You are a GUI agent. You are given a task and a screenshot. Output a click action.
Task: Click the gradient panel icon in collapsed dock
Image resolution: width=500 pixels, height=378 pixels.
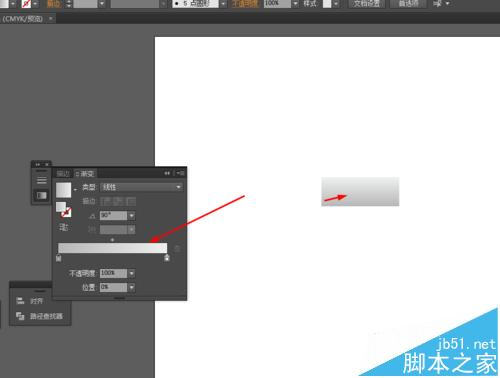click(x=42, y=195)
